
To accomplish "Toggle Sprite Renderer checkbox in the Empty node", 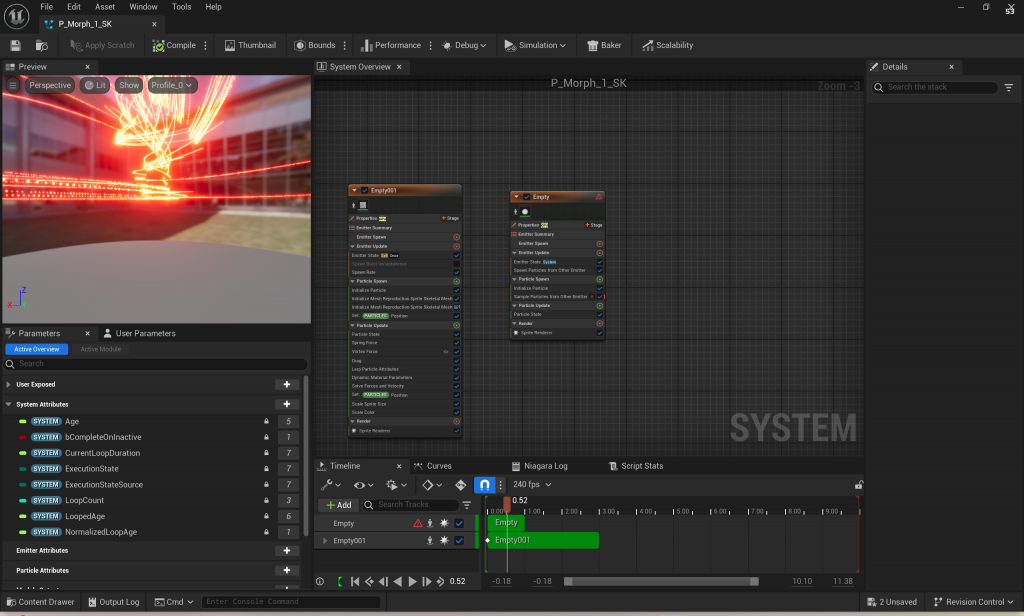I will [x=600, y=333].
